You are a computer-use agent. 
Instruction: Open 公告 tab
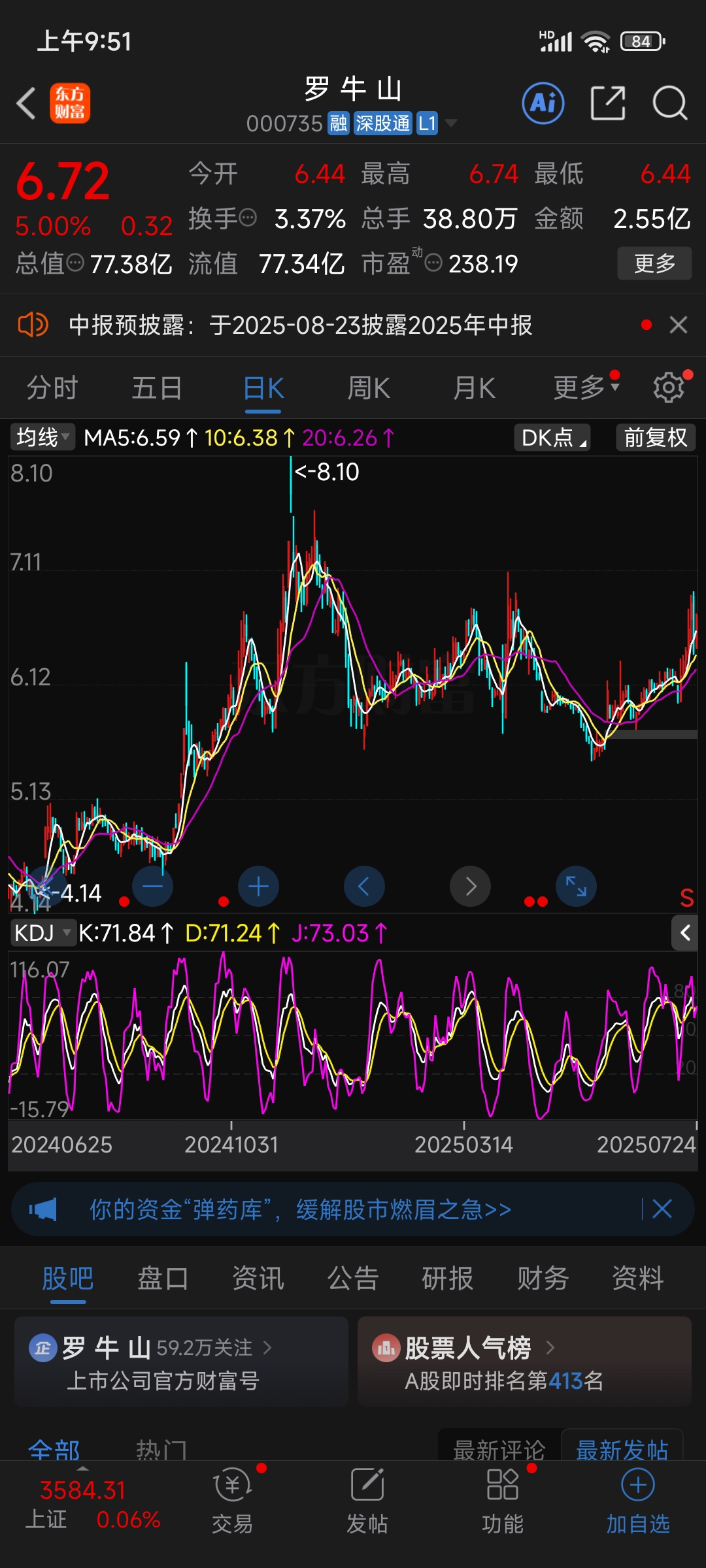click(353, 1278)
